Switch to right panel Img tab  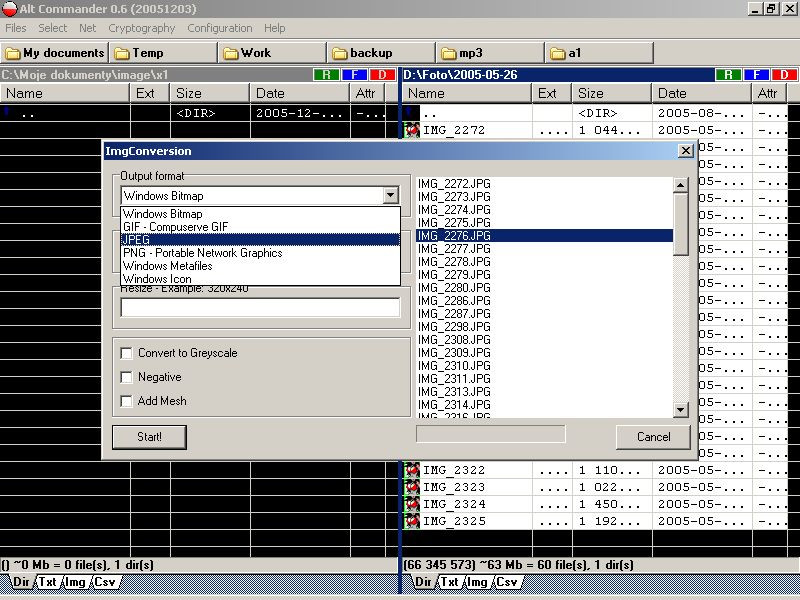point(477,582)
